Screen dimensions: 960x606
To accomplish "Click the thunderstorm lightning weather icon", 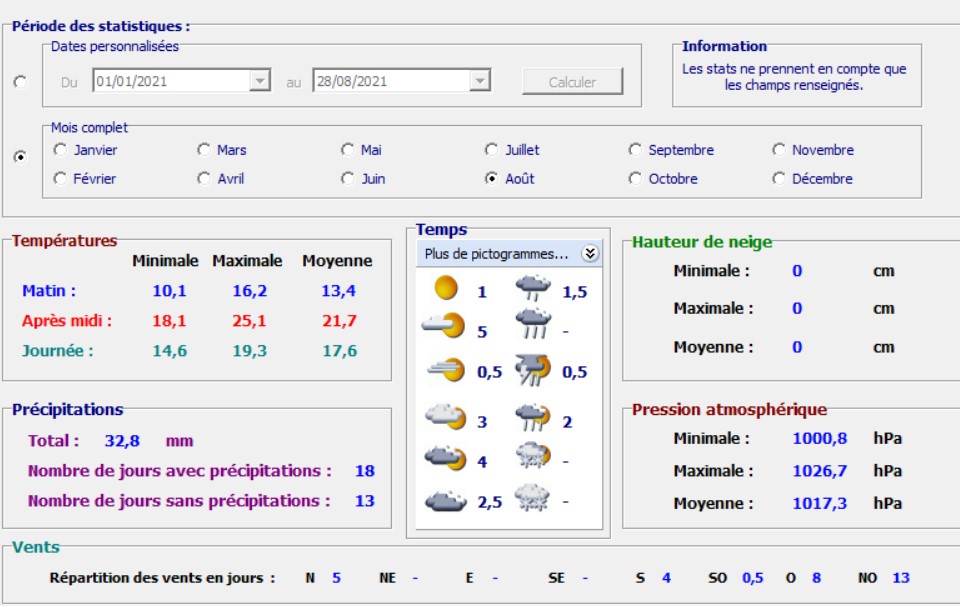I will coord(532,371).
